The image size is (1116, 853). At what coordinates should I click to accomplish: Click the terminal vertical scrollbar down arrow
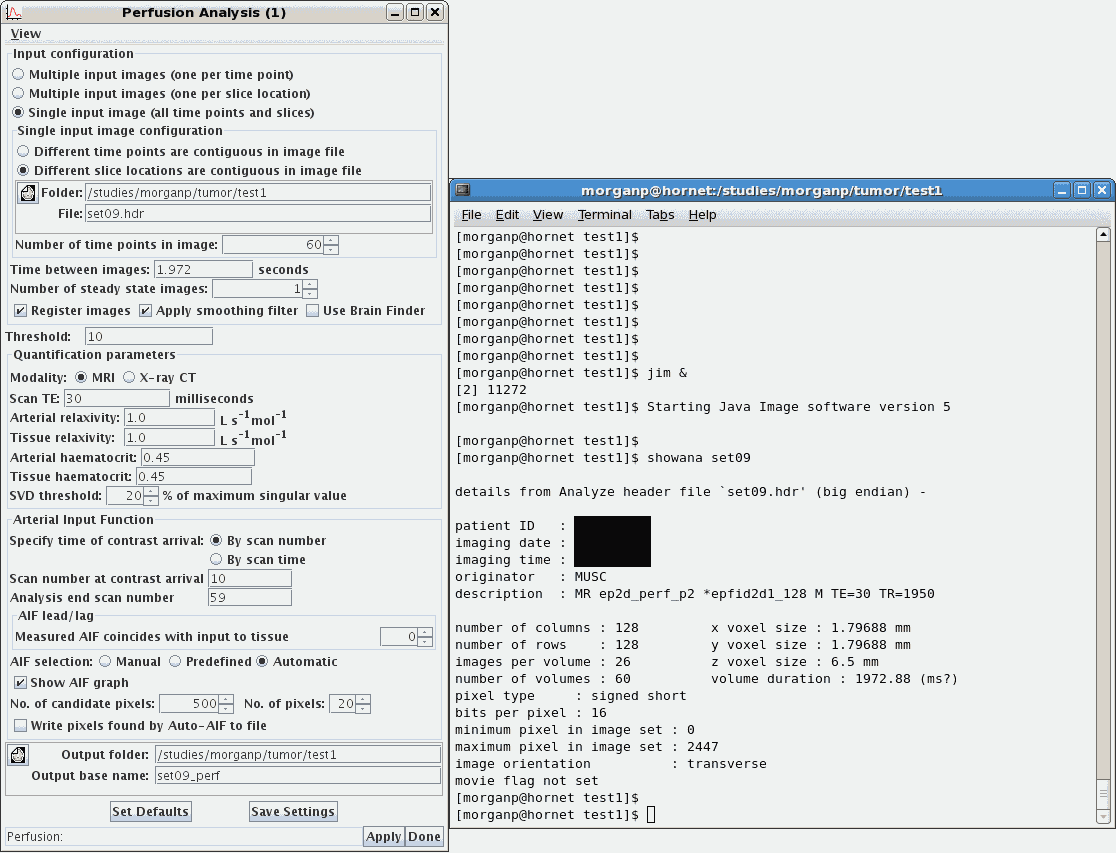tap(1103, 817)
